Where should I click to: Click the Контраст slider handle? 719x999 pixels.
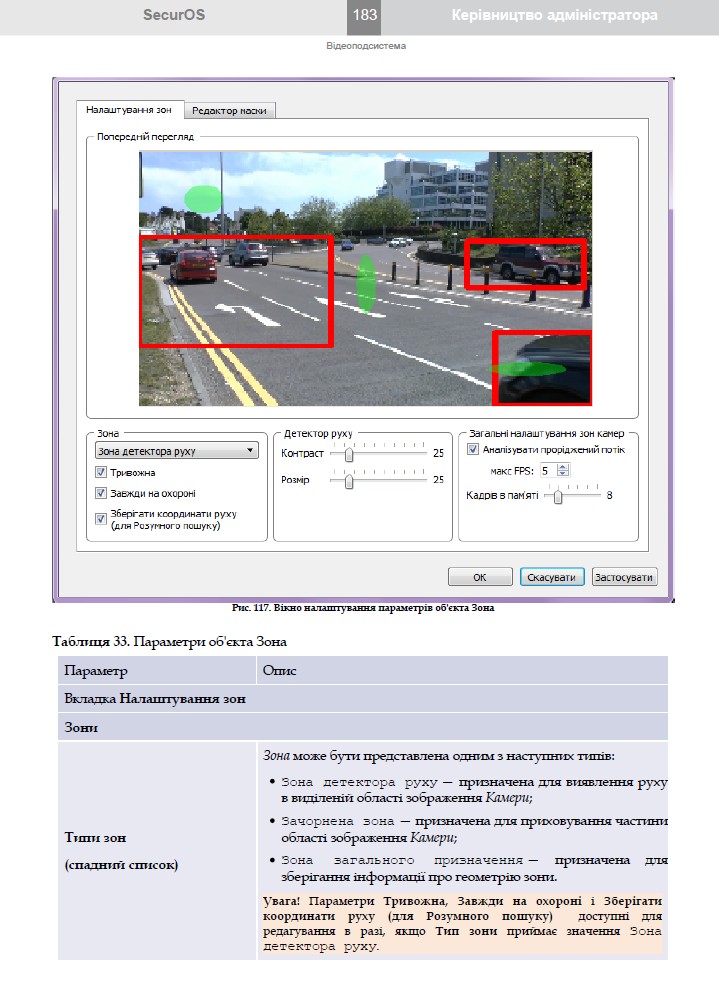tap(349, 454)
